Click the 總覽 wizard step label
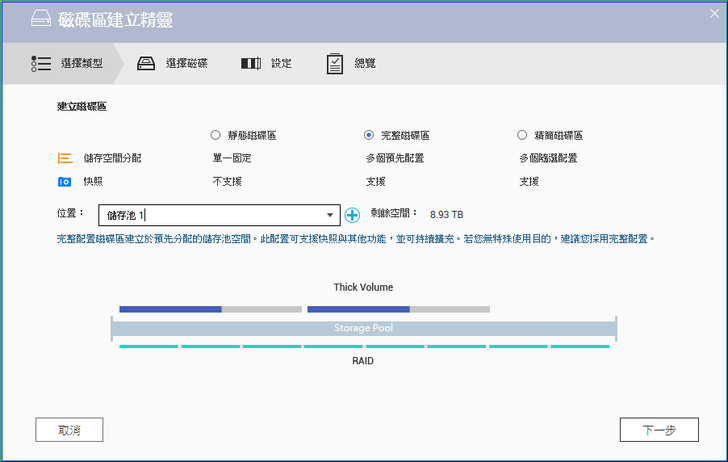 click(x=365, y=64)
